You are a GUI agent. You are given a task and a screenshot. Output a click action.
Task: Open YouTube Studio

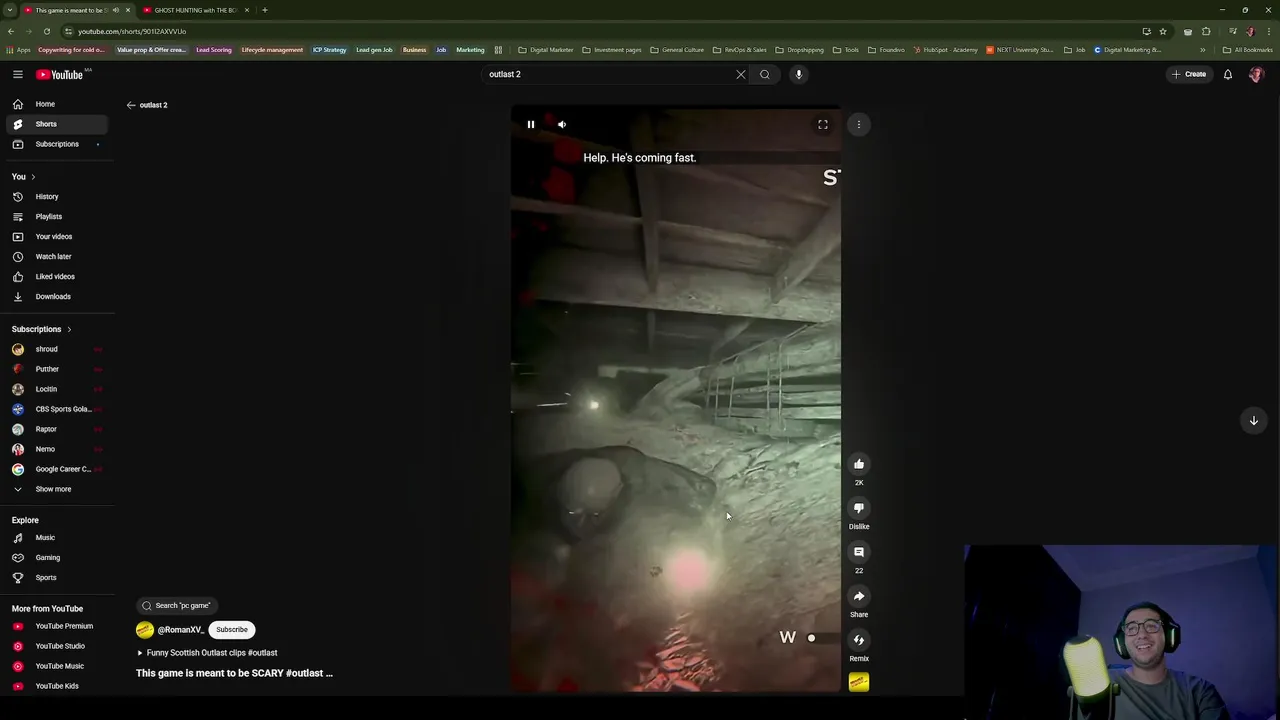tap(57, 646)
